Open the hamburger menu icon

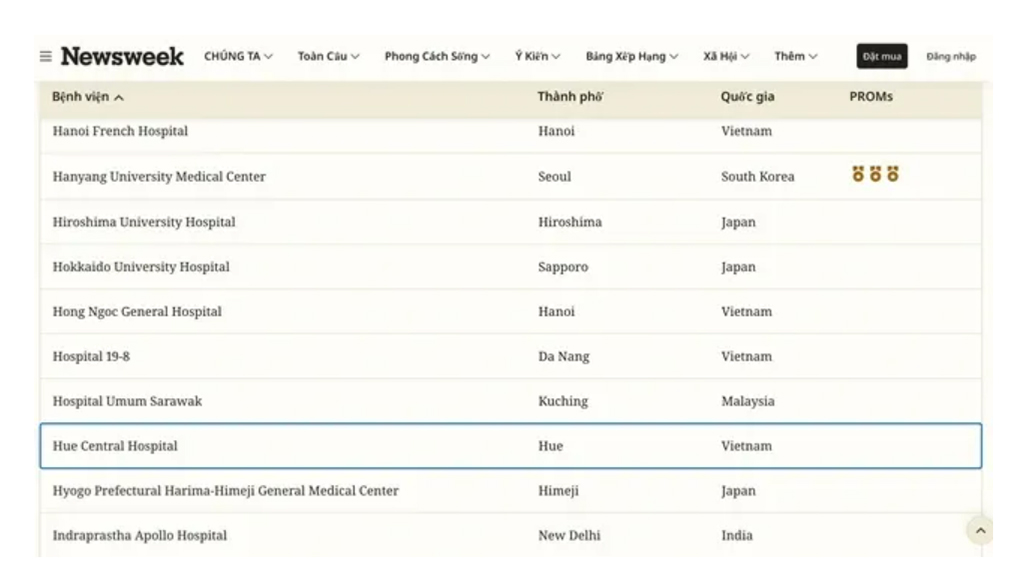(x=46, y=57)
